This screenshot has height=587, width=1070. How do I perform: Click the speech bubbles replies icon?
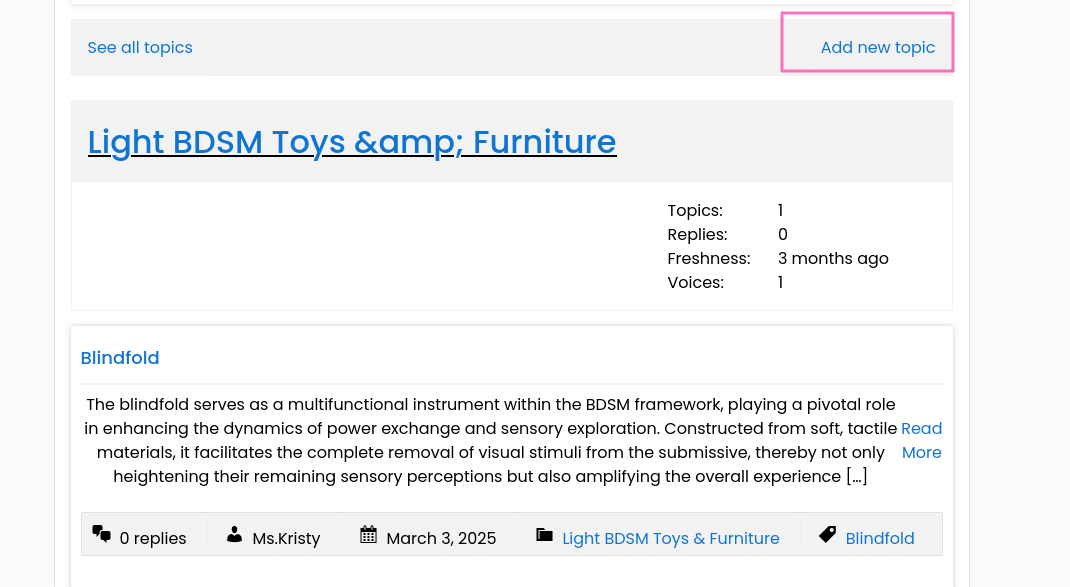pos(102,534)
